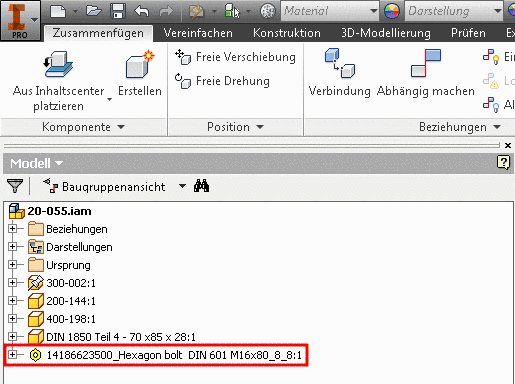Open a file with the folder icon

(94, 11)
